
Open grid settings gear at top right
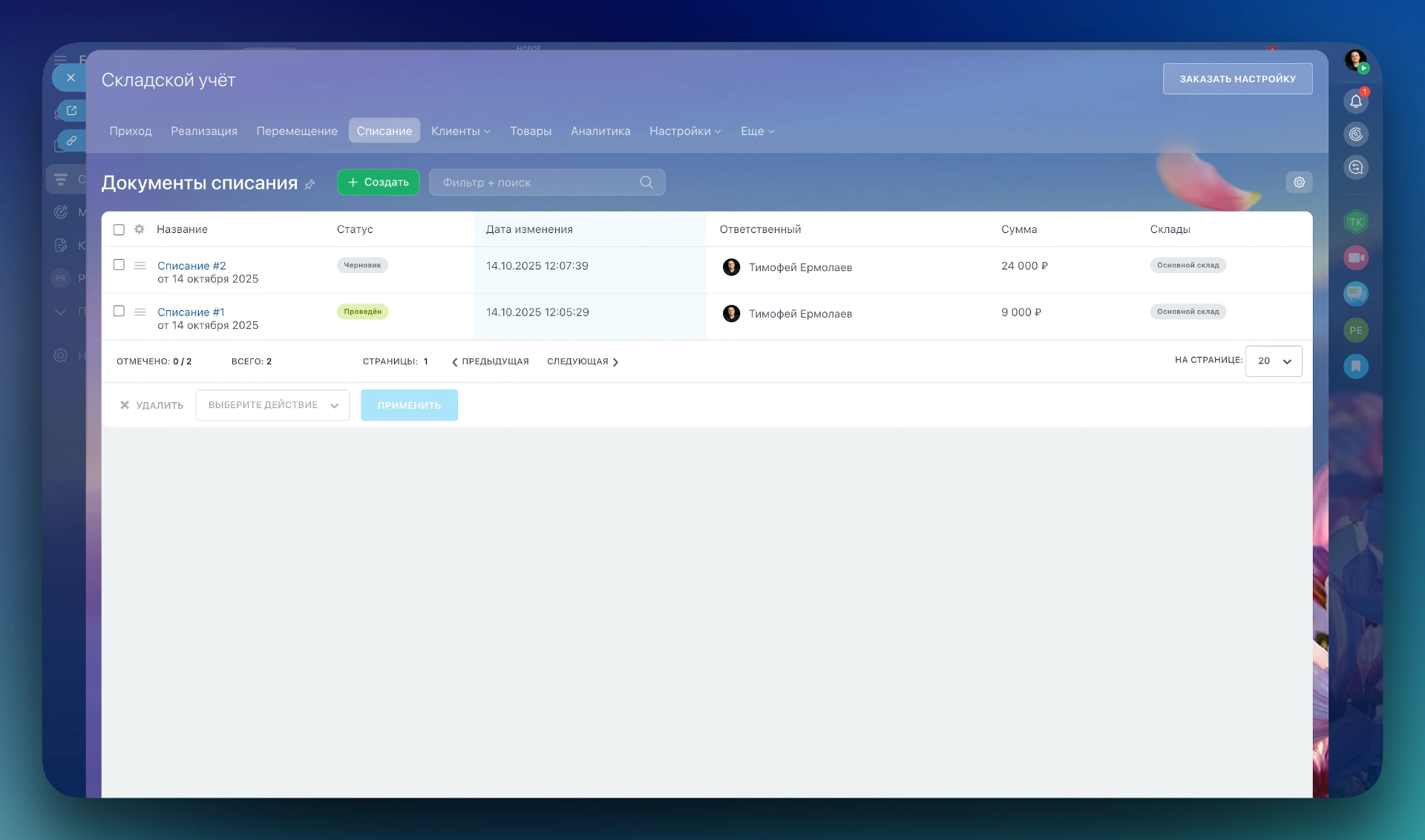point(1299,183)
